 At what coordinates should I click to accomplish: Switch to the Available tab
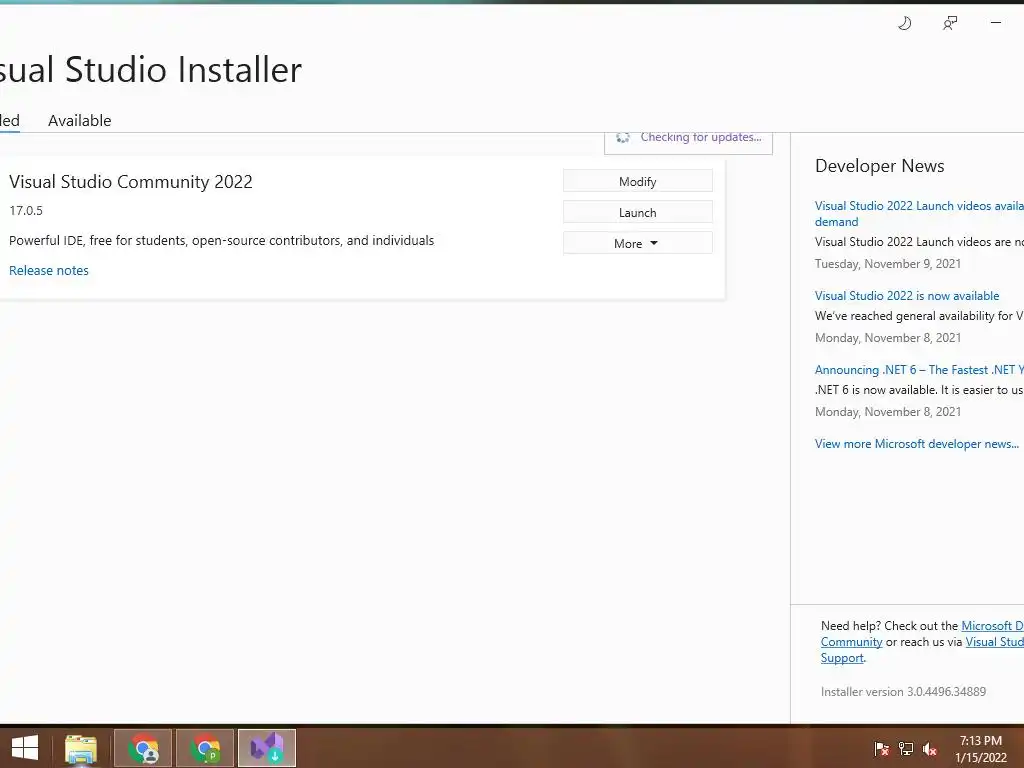tap(80, 121)
